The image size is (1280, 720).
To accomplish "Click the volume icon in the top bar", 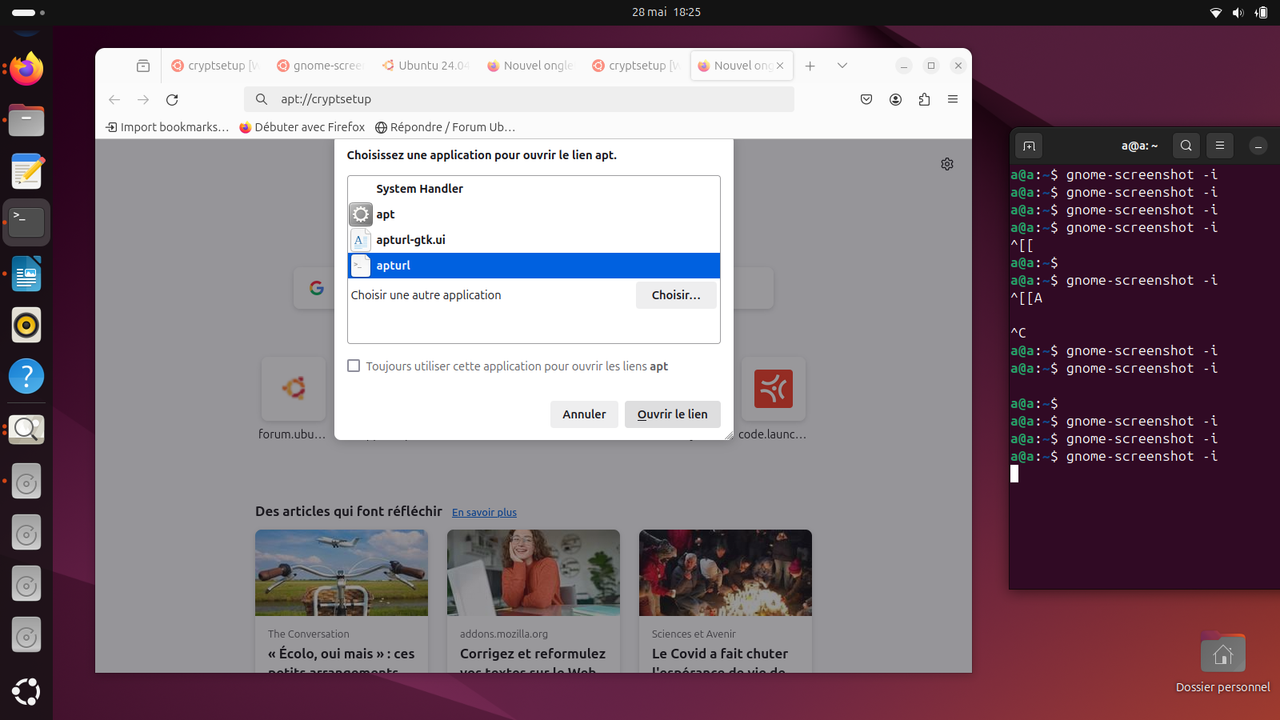I will 1238,12.
